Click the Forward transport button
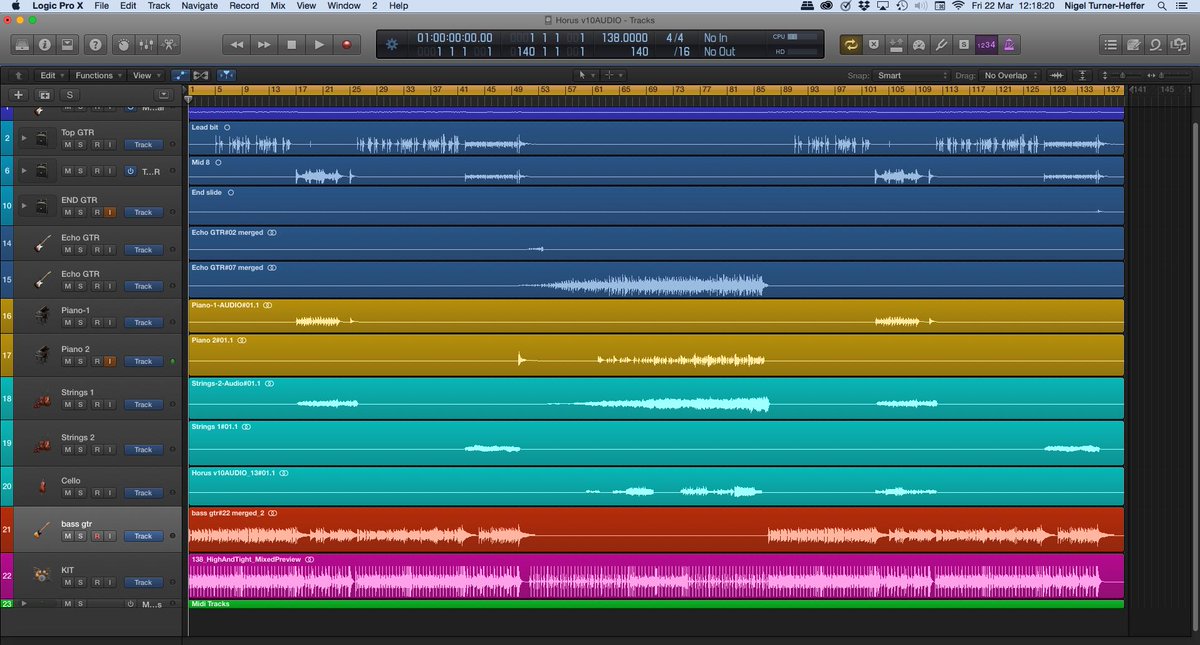The height and width of the screenshot is (645, 1200). coord(264,45)
